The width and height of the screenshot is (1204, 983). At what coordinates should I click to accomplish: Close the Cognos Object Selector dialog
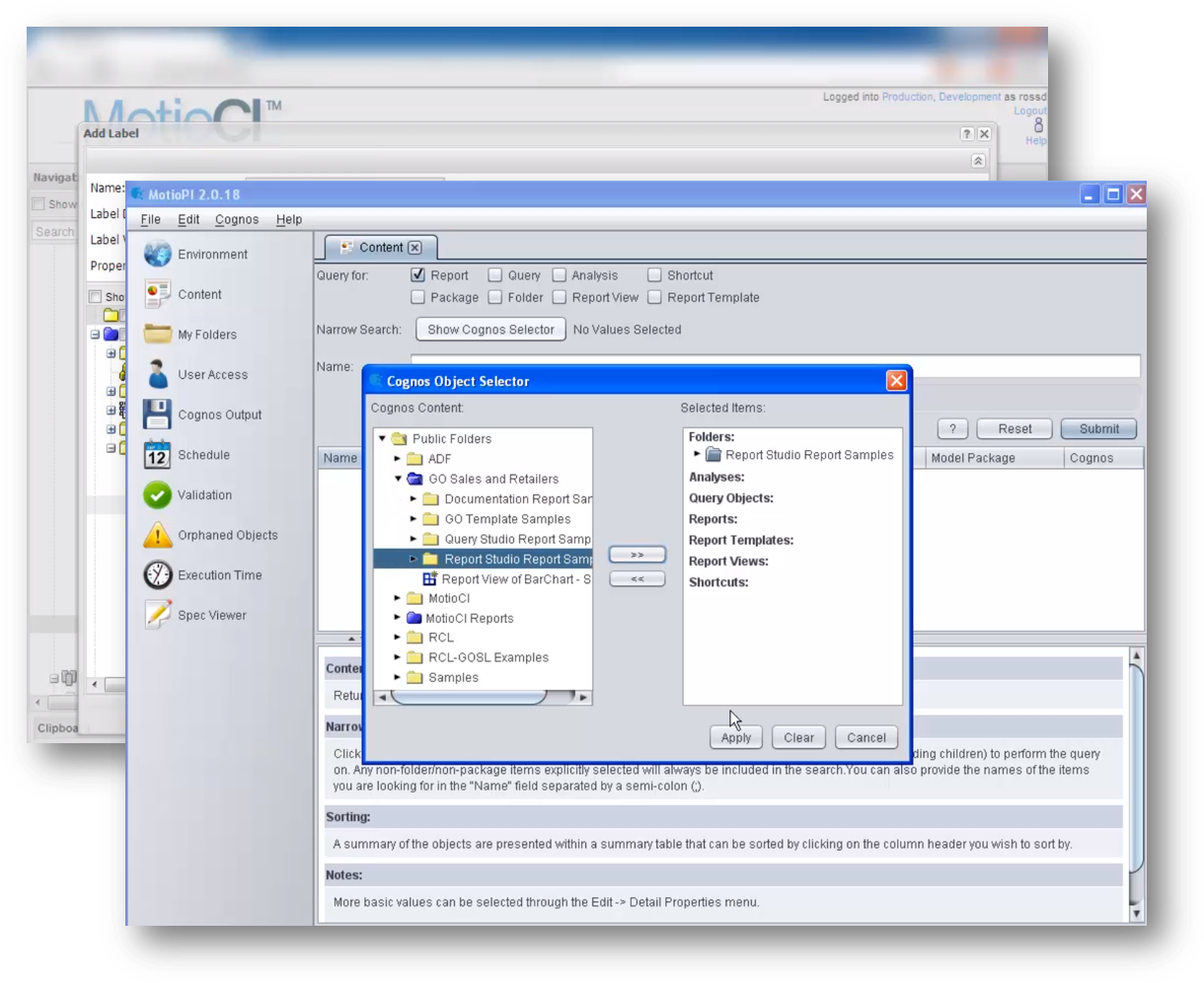click(896, 380)
